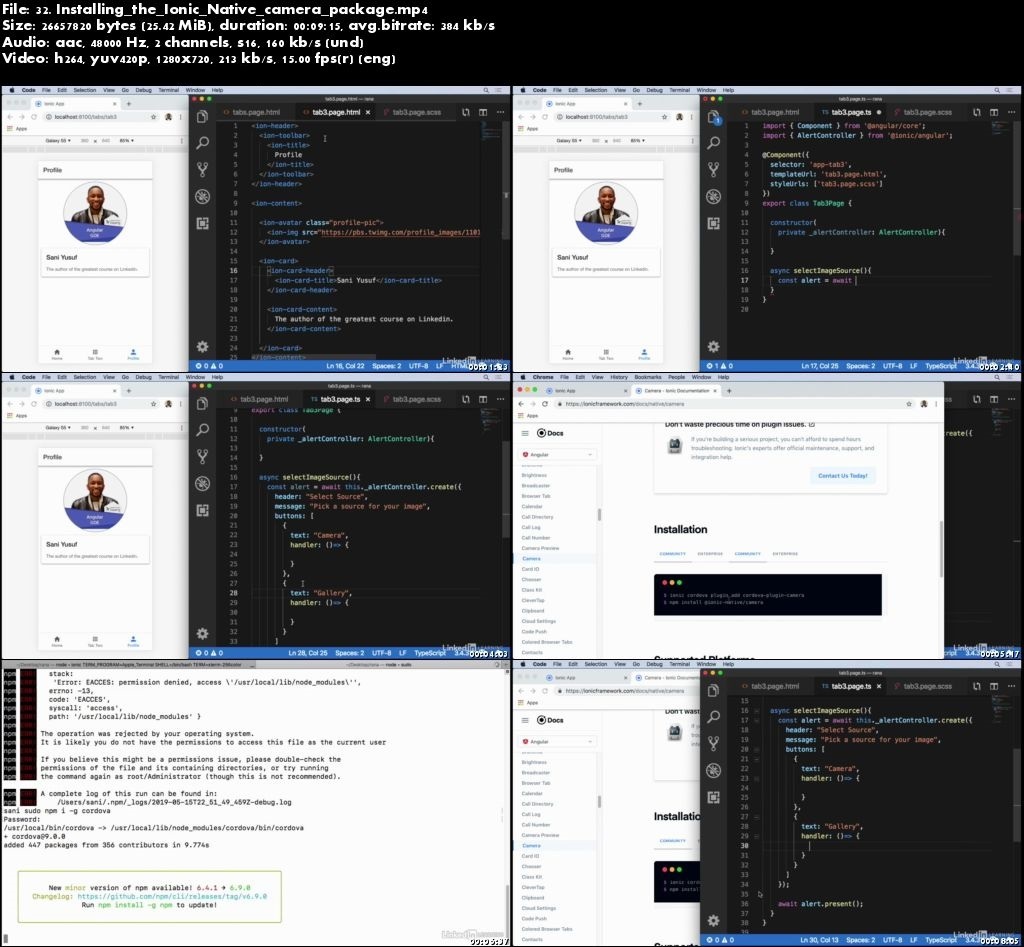The height and width of the screenshot is (947, 1024).
Task: Expand Angular framework dropdown in middle-right frame's docs sidebar
Action: point(558,455)
